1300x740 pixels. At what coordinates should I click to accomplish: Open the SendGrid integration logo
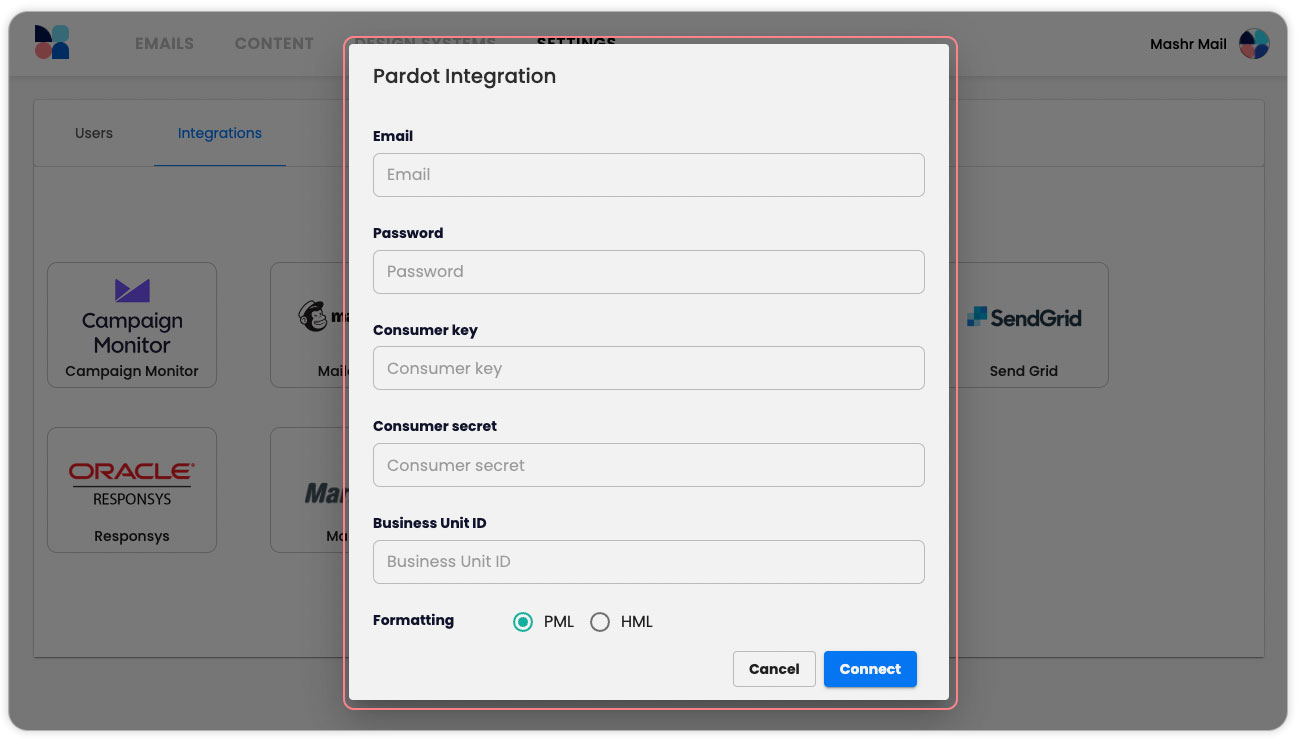(1023, 318)
